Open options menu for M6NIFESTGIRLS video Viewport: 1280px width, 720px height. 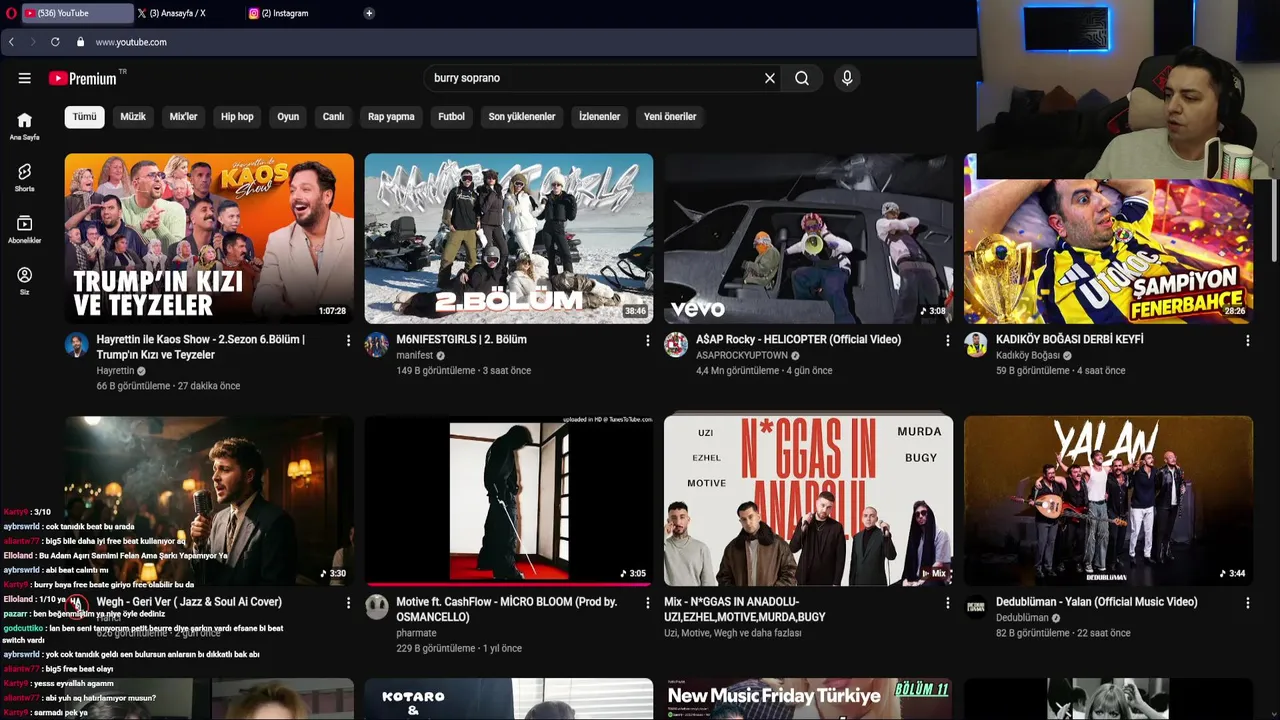(x=648, y=341)
